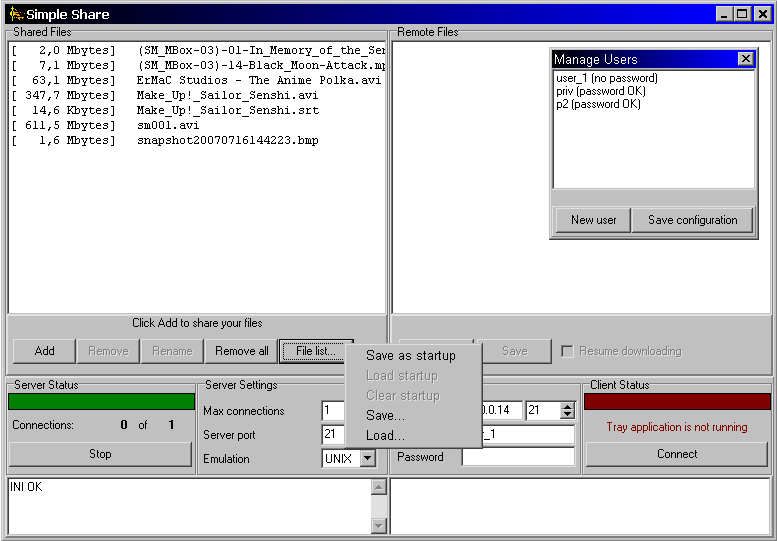This screenshot has width=777, height=541.
Task: Select Save... from the file list menu
Action: tap(385, 415)
